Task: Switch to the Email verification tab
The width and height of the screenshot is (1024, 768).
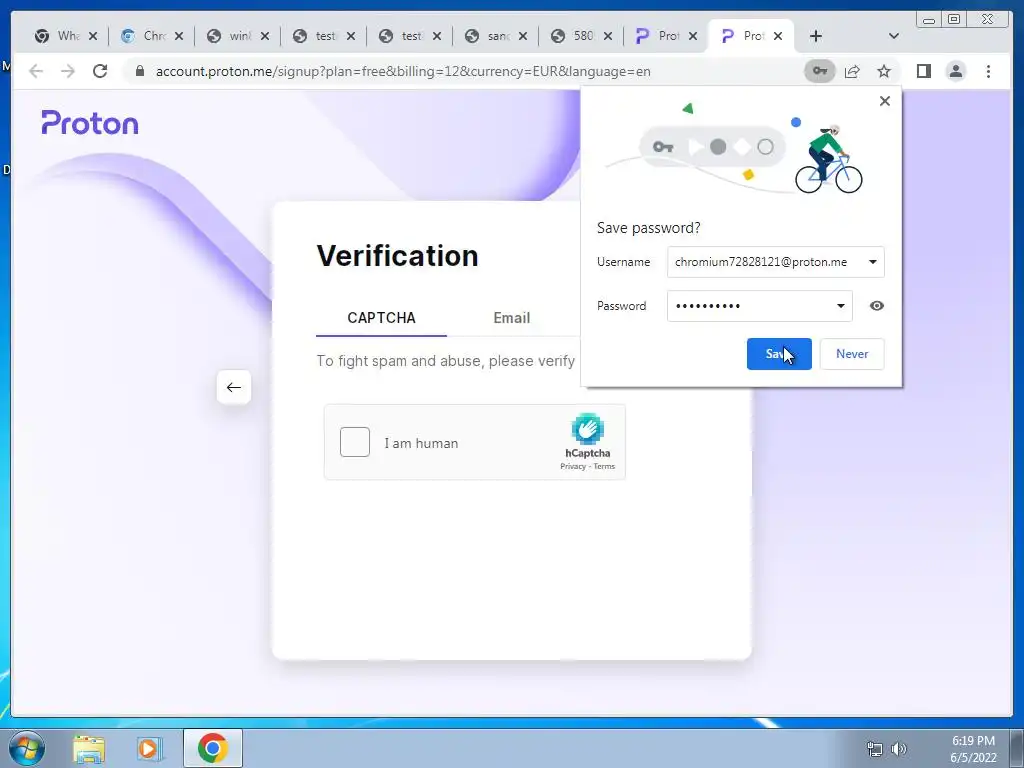Action: click(511, 318)
